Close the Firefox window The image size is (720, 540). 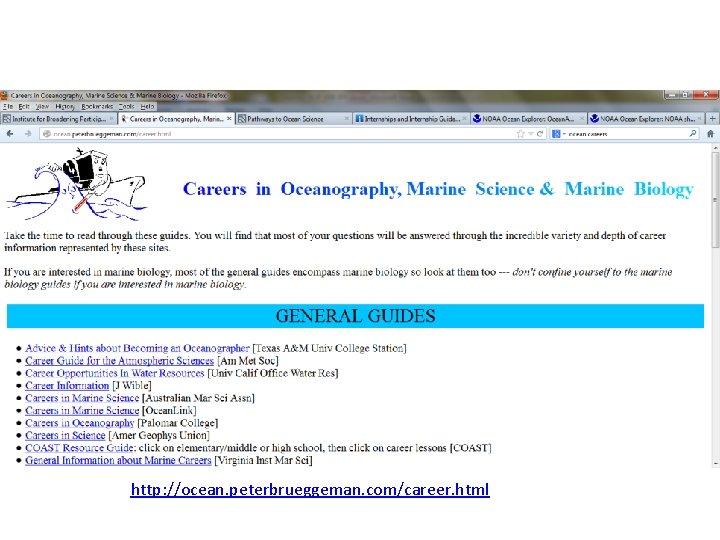coord(706,95)
